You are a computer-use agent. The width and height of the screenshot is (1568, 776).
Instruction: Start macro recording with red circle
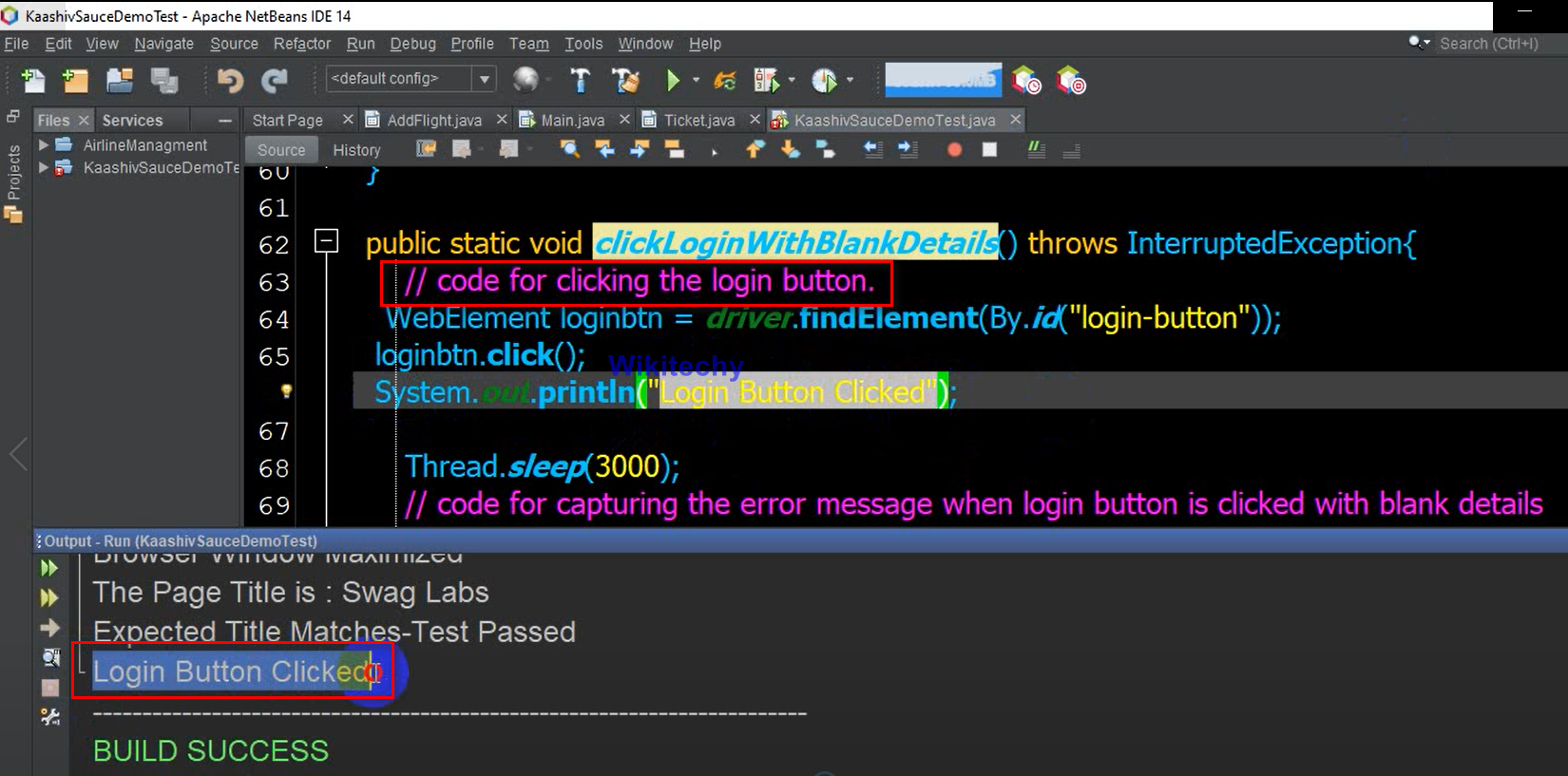[x=954, y=150]
